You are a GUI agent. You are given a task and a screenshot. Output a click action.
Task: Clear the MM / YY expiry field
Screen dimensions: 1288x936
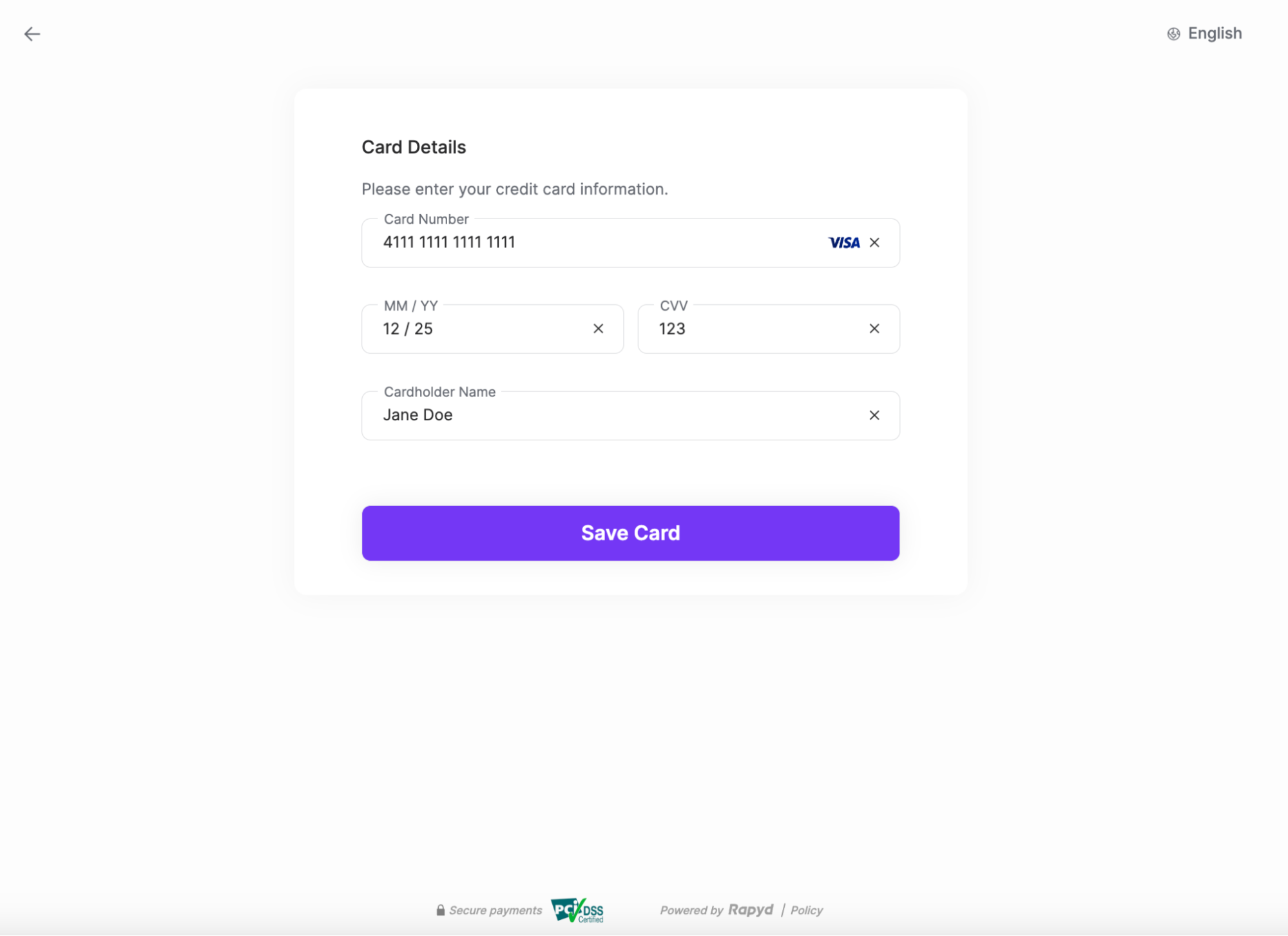[x=598, y=329]
